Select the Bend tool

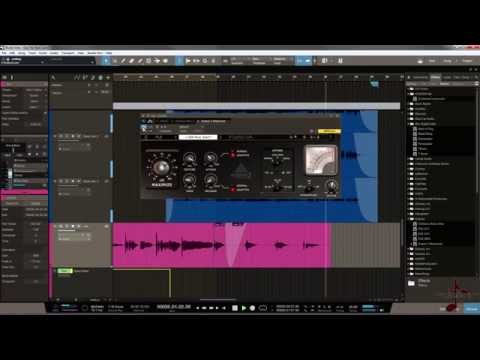(157, 61)
